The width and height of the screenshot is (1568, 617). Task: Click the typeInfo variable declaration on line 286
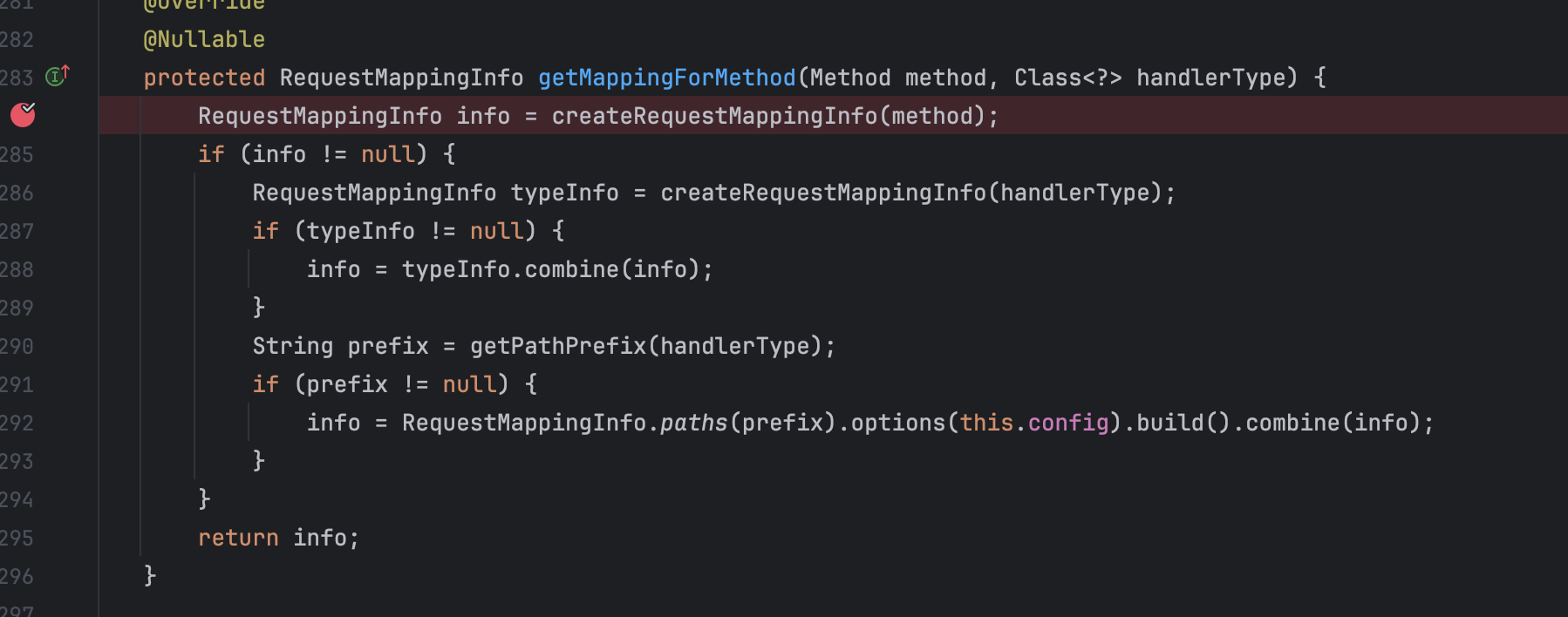coord(564,193)
